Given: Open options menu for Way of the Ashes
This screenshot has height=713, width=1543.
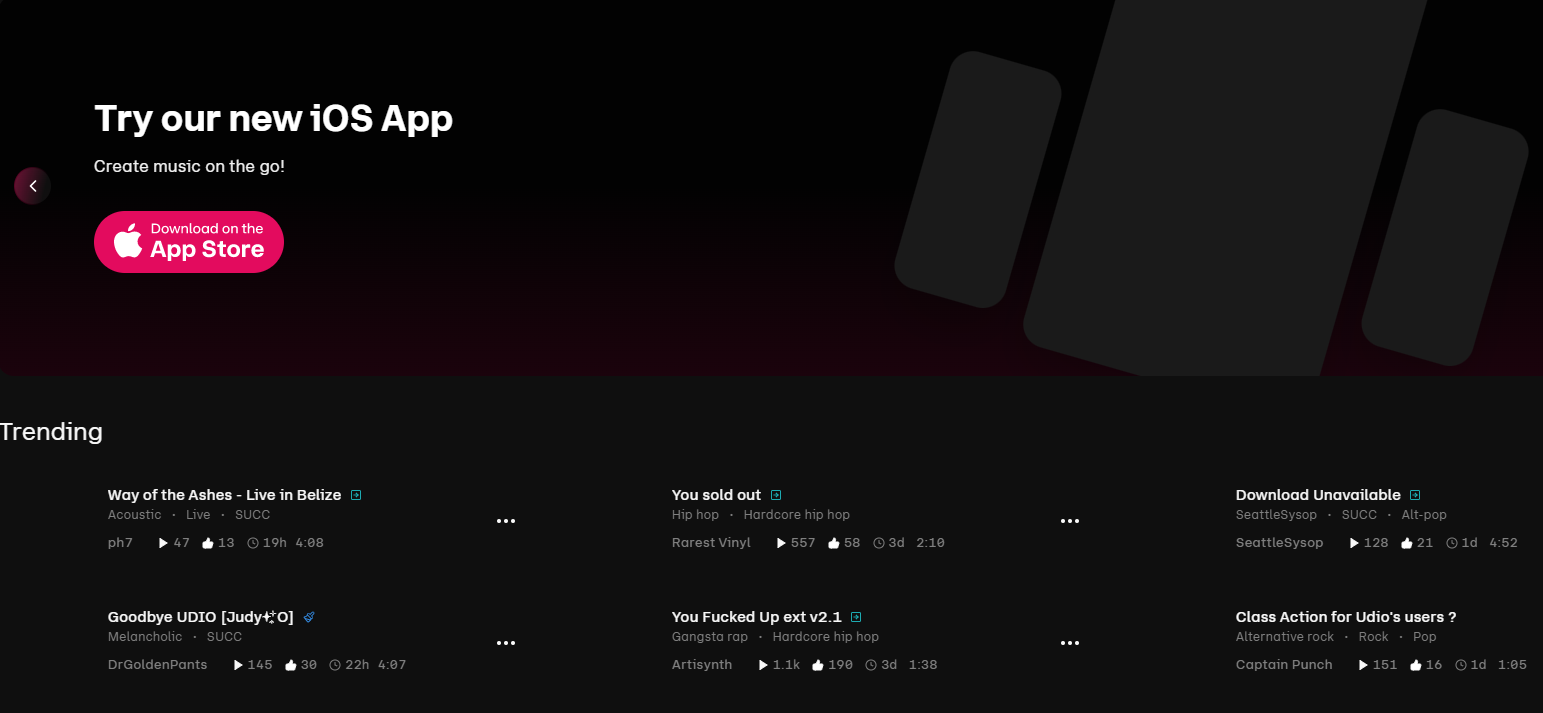Looking at the screenshot, I should 506,521.
